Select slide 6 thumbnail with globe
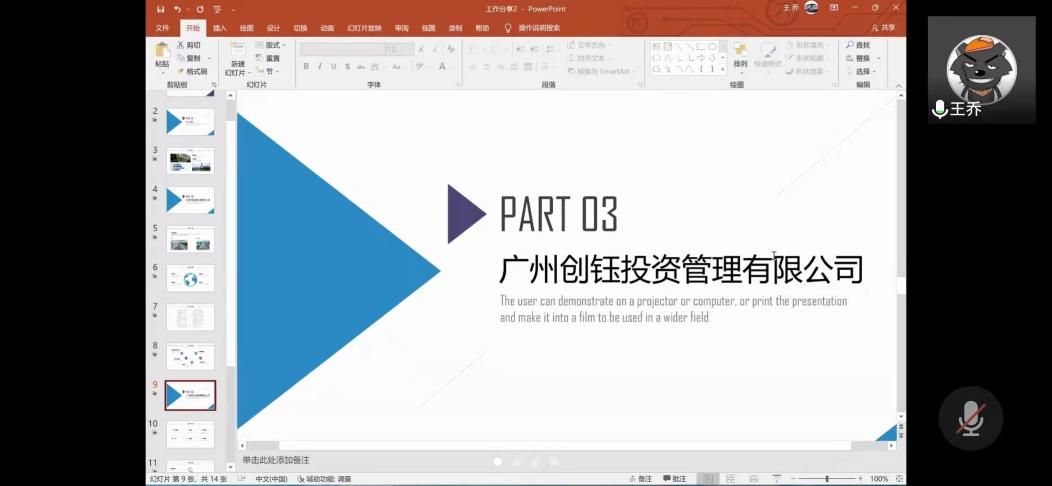 [x=191, y=278]
